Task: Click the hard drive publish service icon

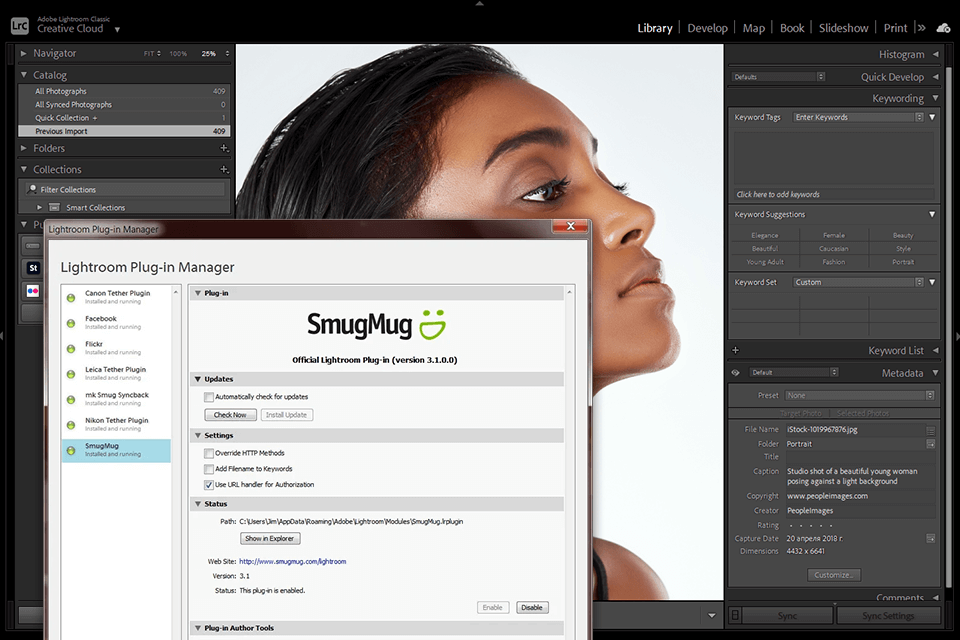Action: click(x=32, y=246)
